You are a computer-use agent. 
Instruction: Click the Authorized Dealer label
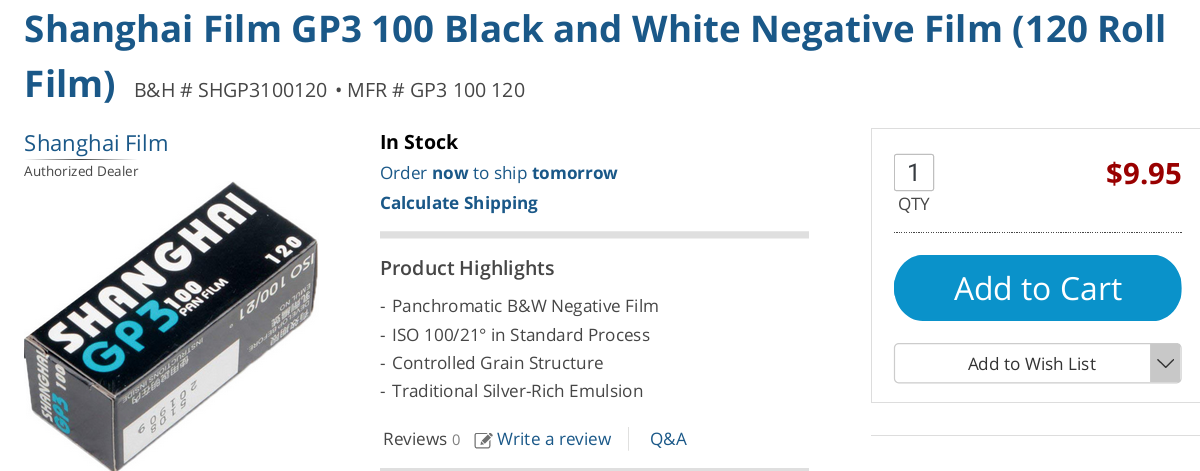(81, 171)
